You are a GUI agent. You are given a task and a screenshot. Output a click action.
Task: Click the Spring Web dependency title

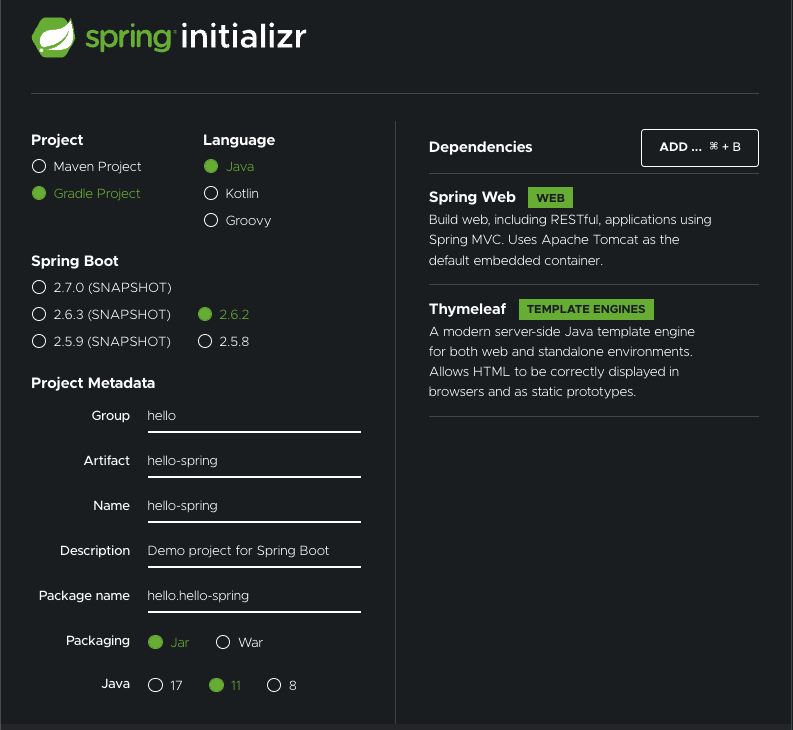[472, 197]
